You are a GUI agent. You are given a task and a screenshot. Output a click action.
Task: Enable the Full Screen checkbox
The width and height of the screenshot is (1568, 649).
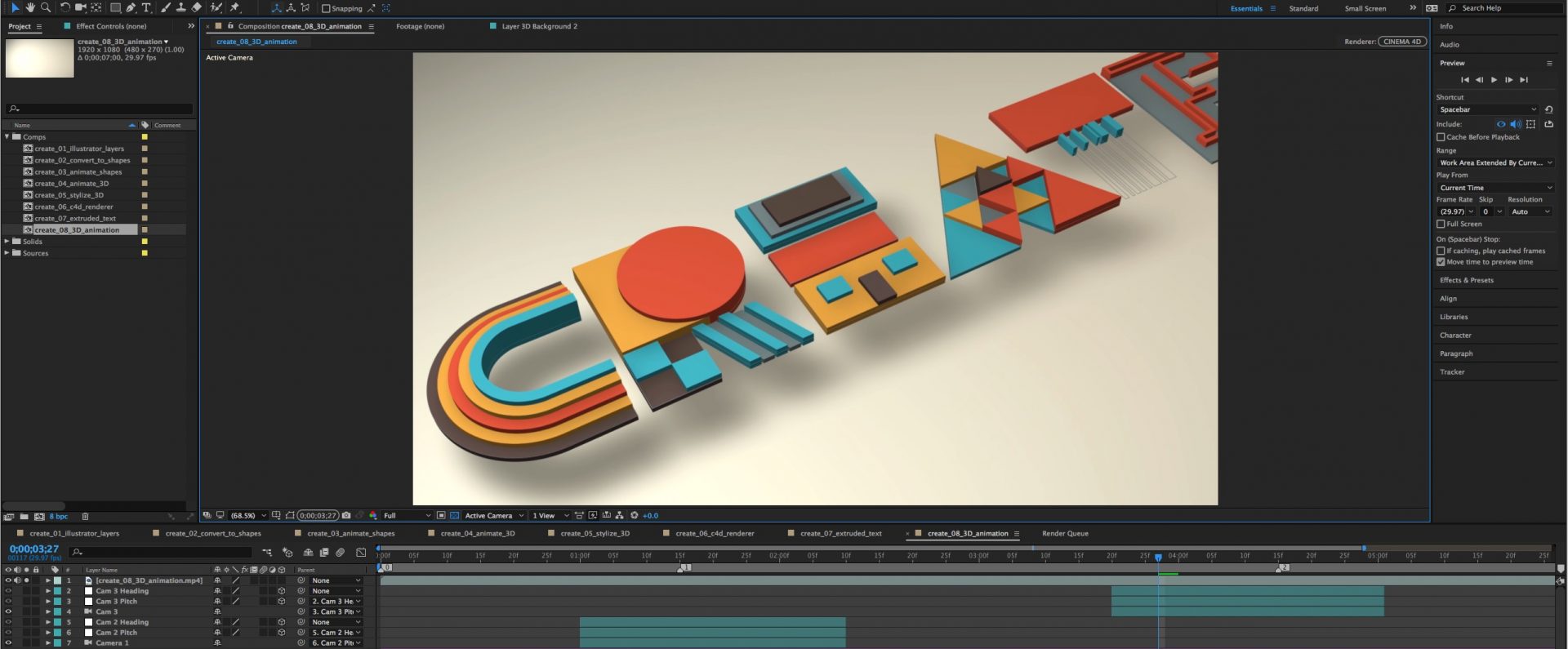tap(1441, 224)
